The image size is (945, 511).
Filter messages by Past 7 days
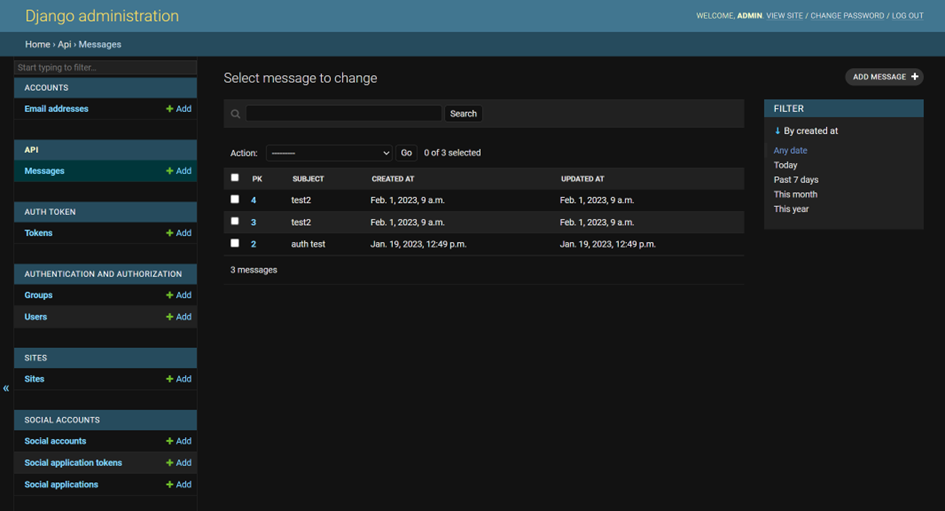click(x=796, y=180)
